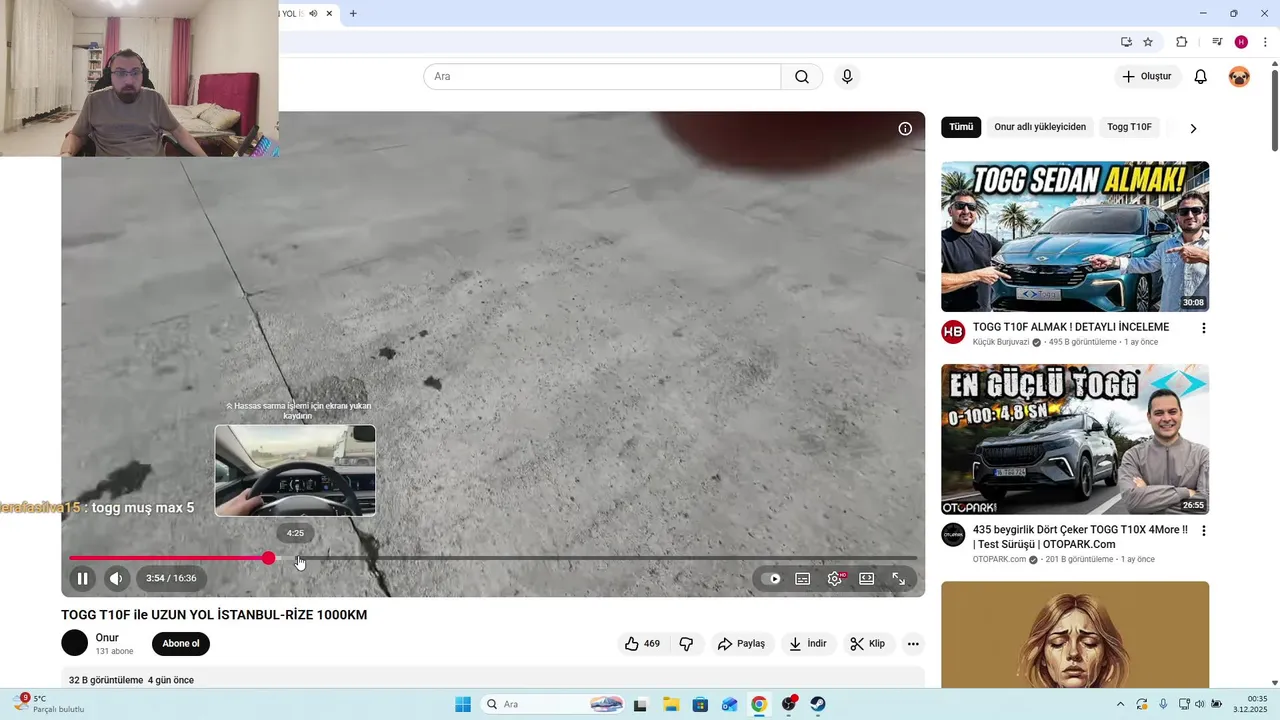Show more filter chips with right arrow
The height and width of the screenshot is (720, 1280).
click(x=1193, y=128)
